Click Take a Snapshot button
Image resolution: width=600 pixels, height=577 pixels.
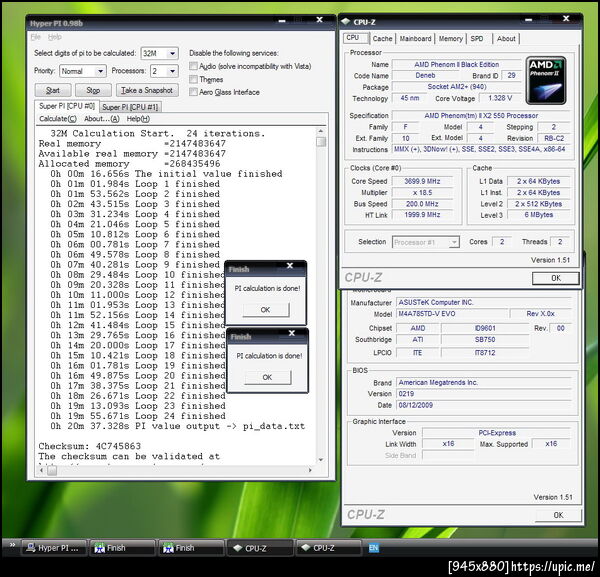pyautogui.click(x=147, y=90)
